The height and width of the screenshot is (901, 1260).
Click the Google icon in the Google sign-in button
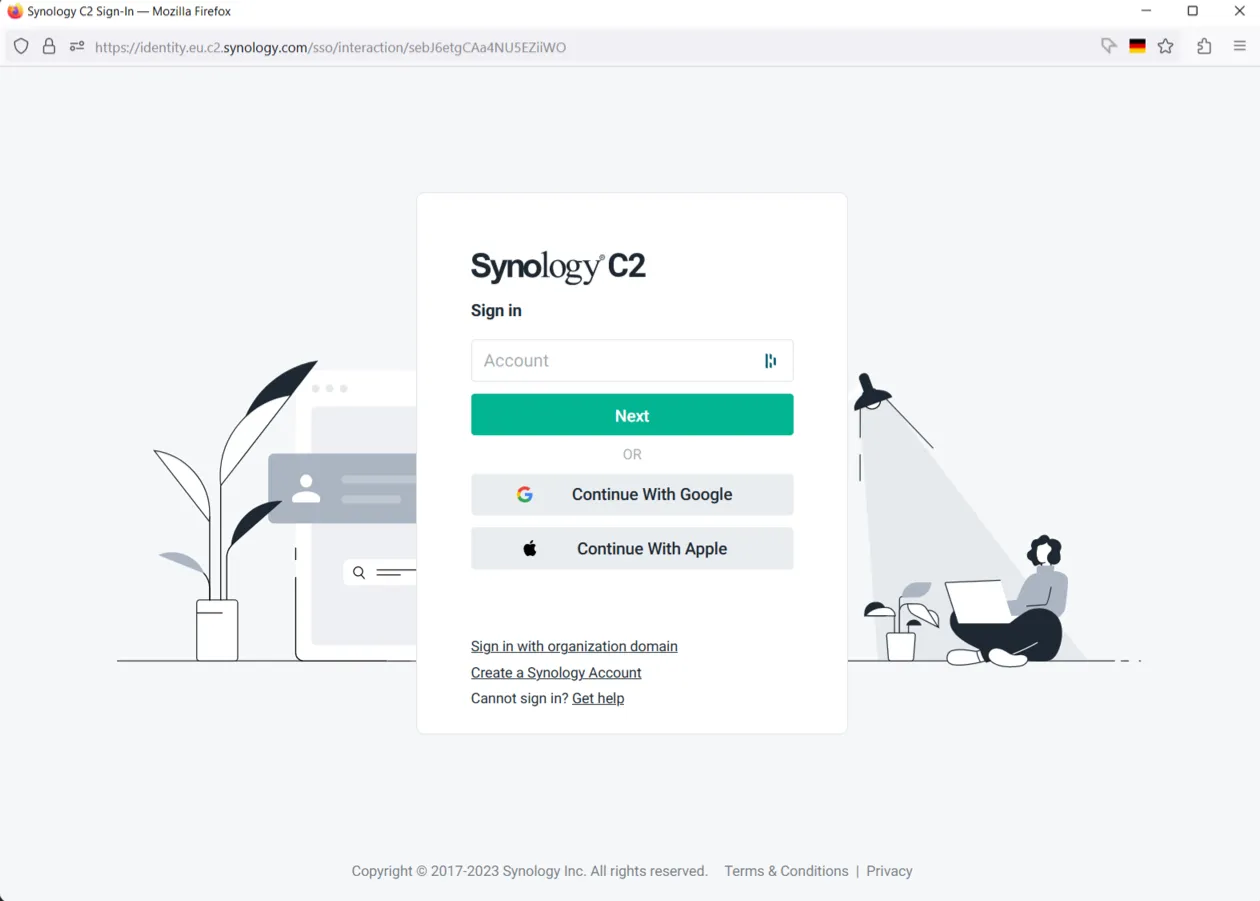point(524,493)
